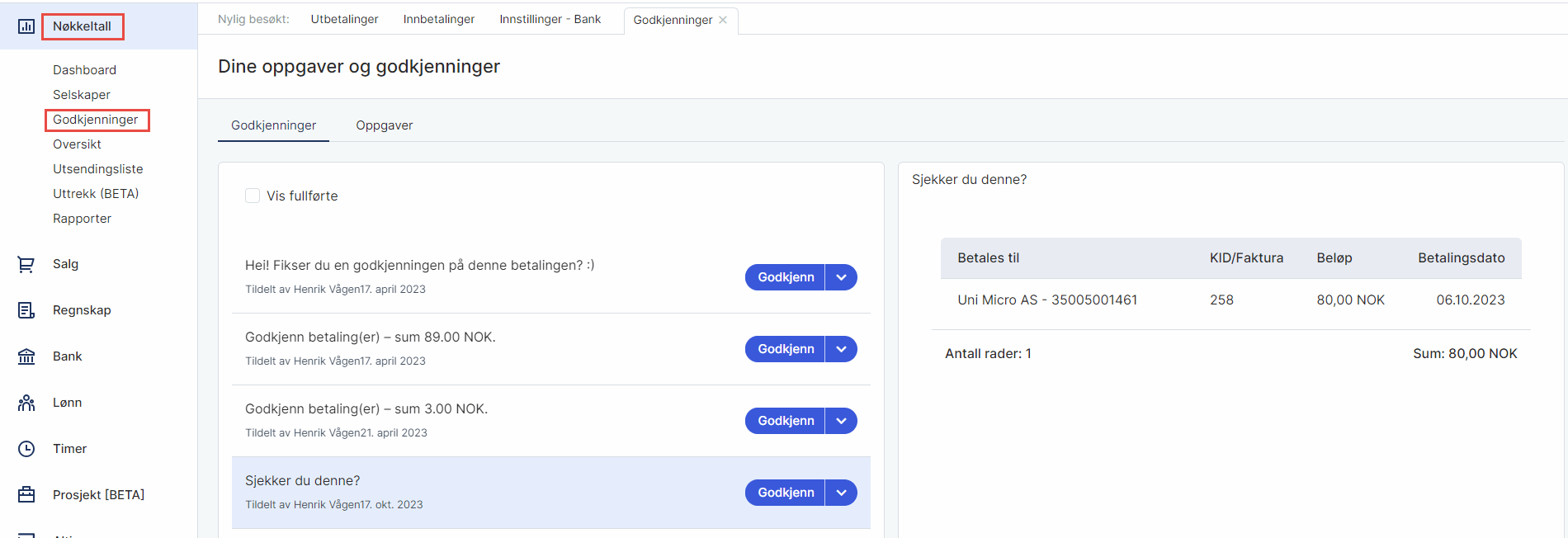This screenshot has width=1568, height=538.
Task: Open the Regnskap menu
Action: point(82,310)
